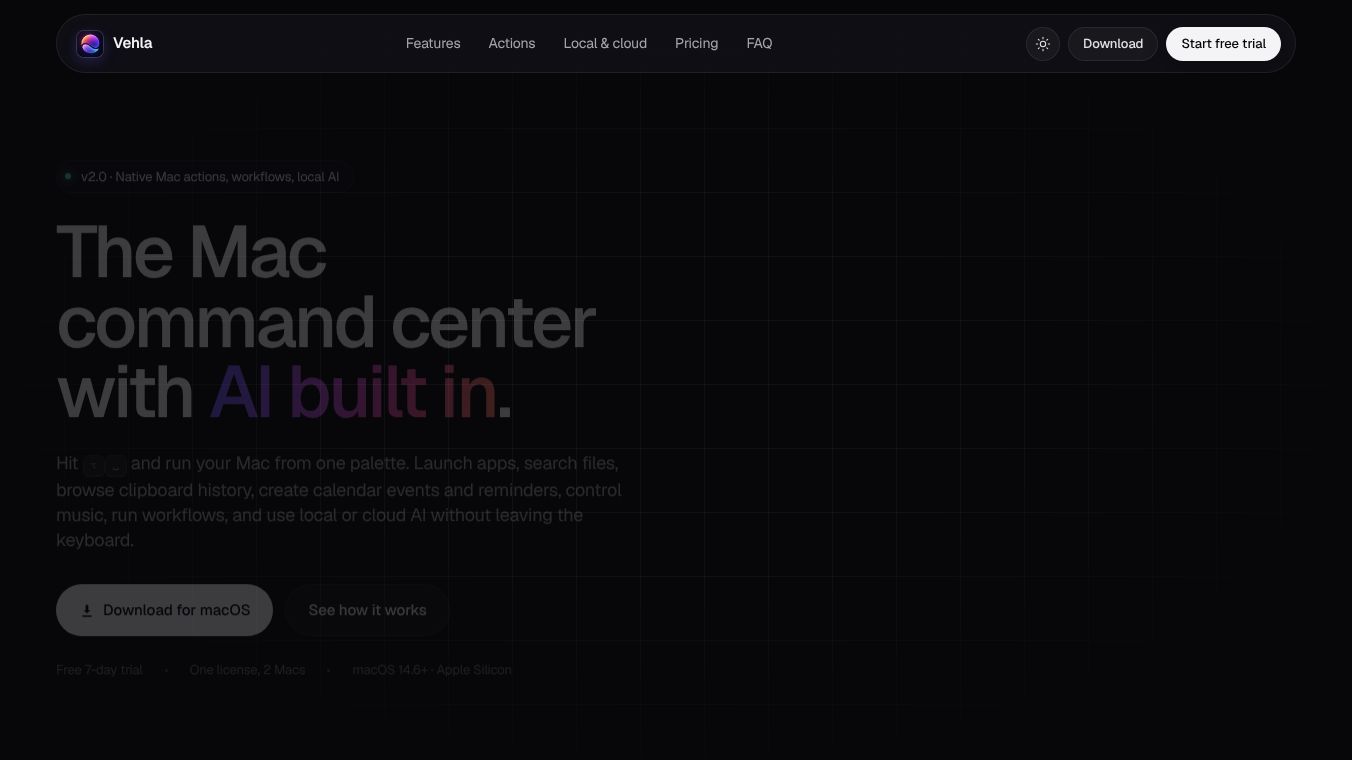Open the FAQ nav item
This screenshot has width=1352, height=760.
pyautogui.click(x=759, y=44)
